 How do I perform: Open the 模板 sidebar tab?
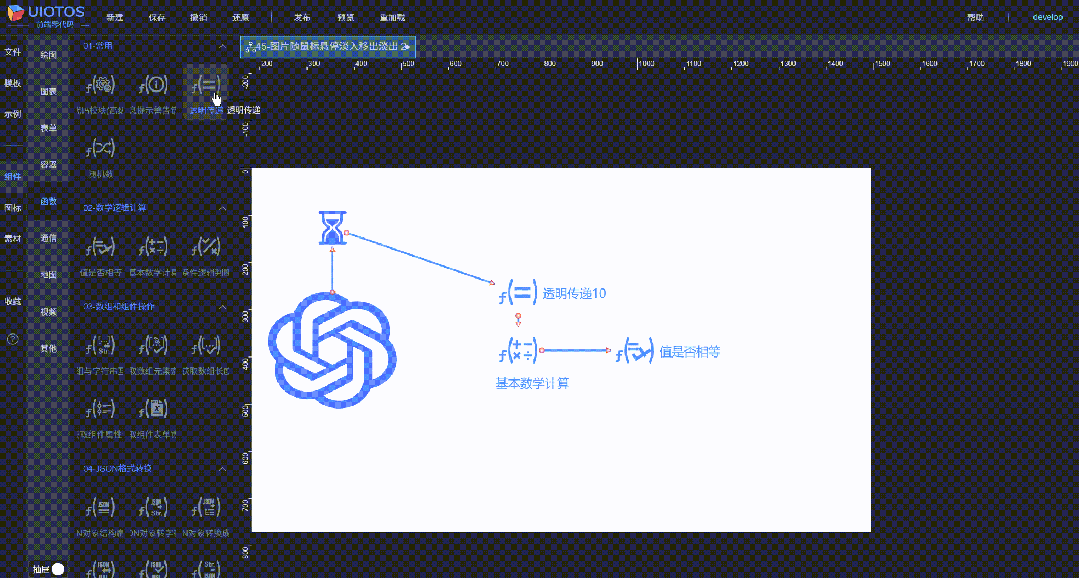click(x=13, y=83)
